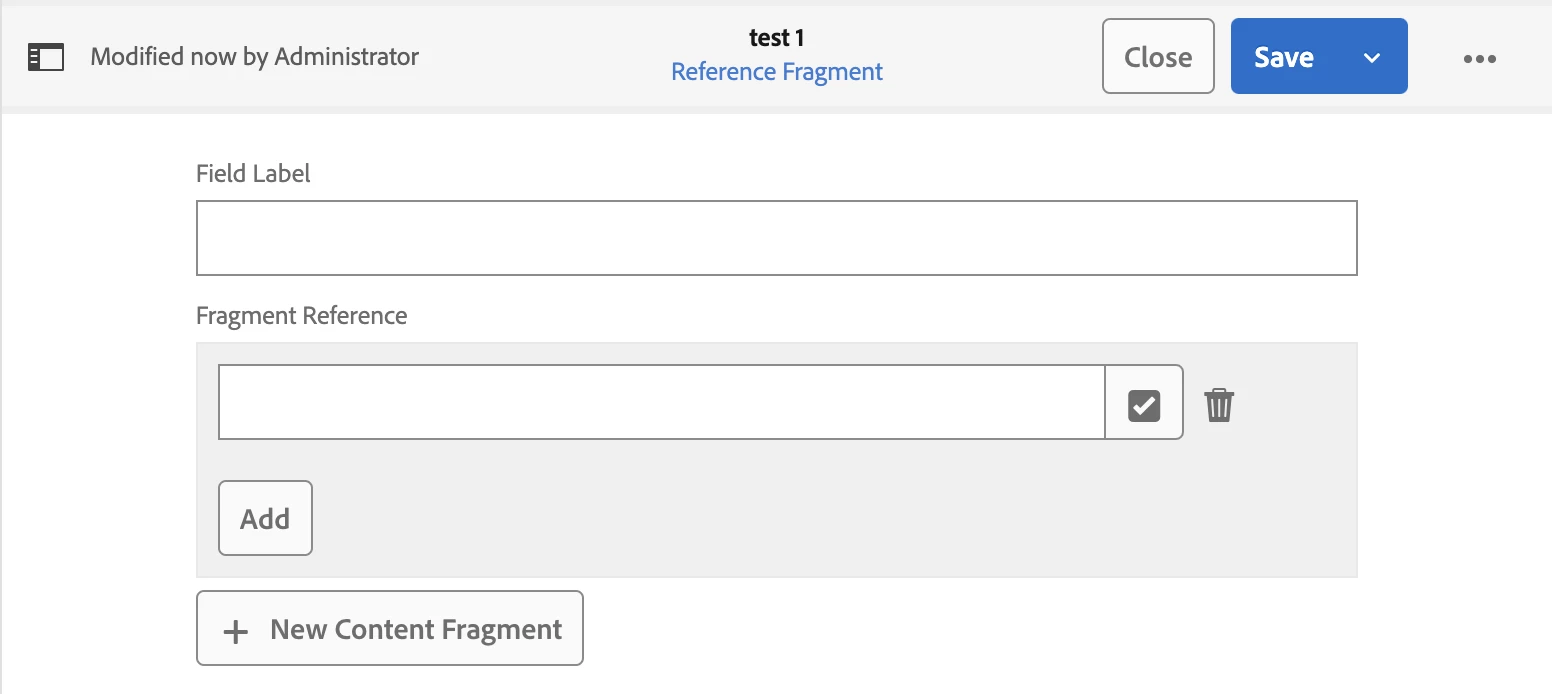Focus the Fragment Reference path field

point(662,402)
